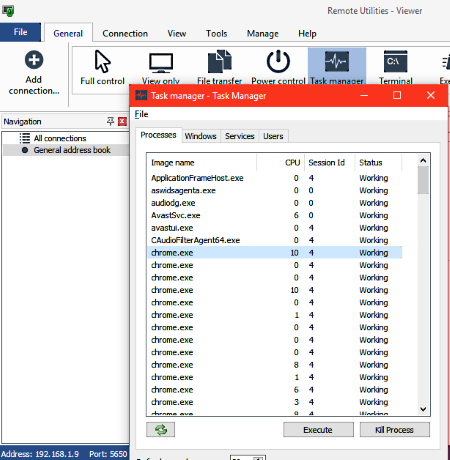The height and width of the screenshot is (460, 450).
Task: Switch to the Processes tab
Action: (158, 135)
